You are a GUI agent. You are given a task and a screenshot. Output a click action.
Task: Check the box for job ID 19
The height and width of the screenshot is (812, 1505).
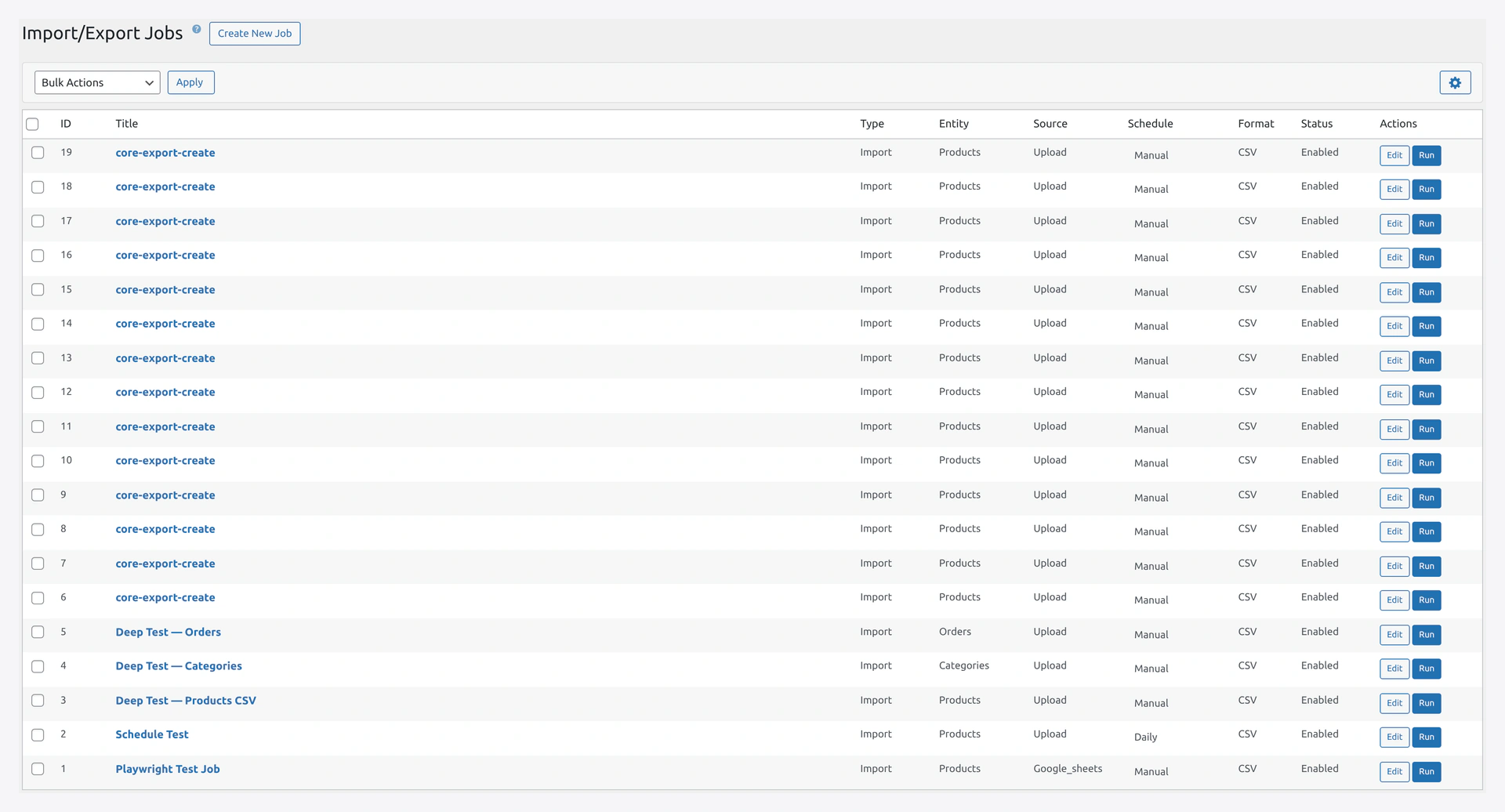pos(38,153)
